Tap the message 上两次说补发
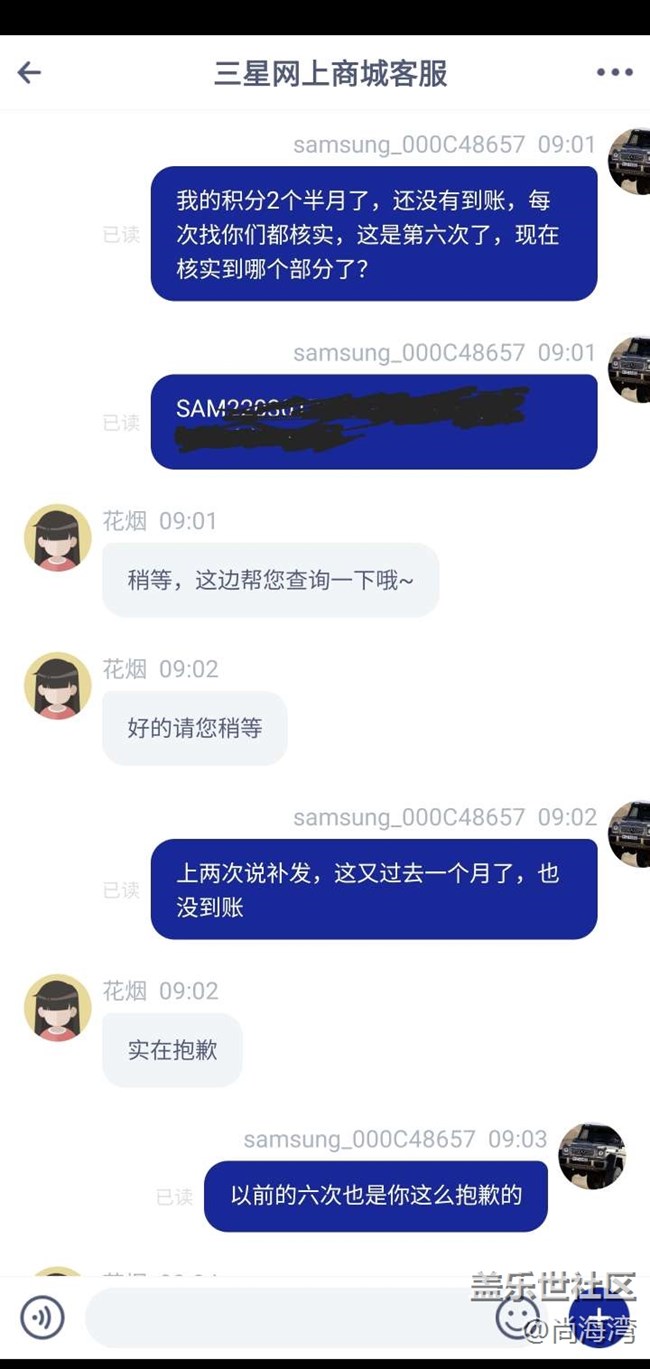The width and height of the screenshot is (650, 1369). (374, 889)
